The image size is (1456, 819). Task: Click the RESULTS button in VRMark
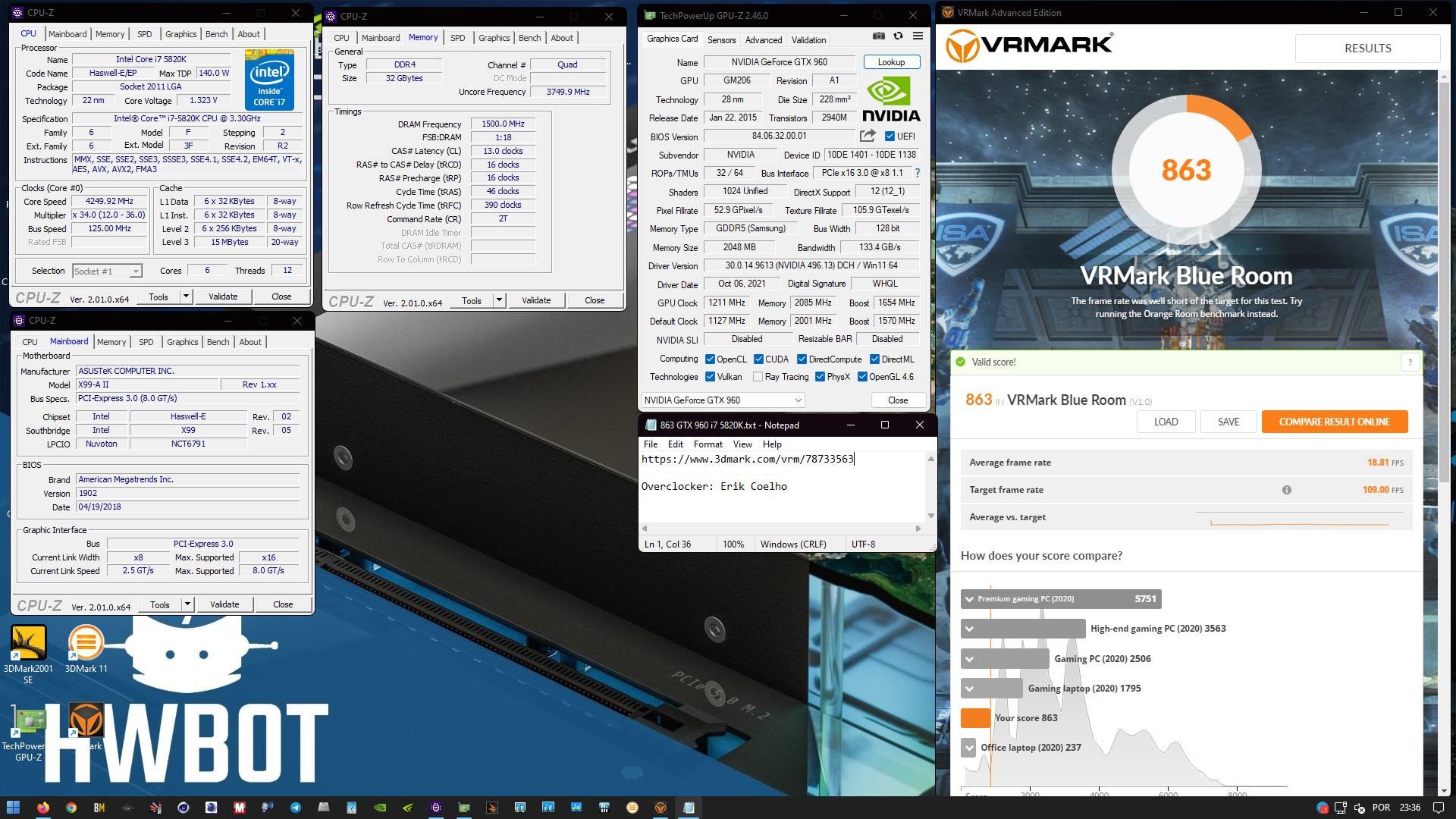pos(1367,48)
